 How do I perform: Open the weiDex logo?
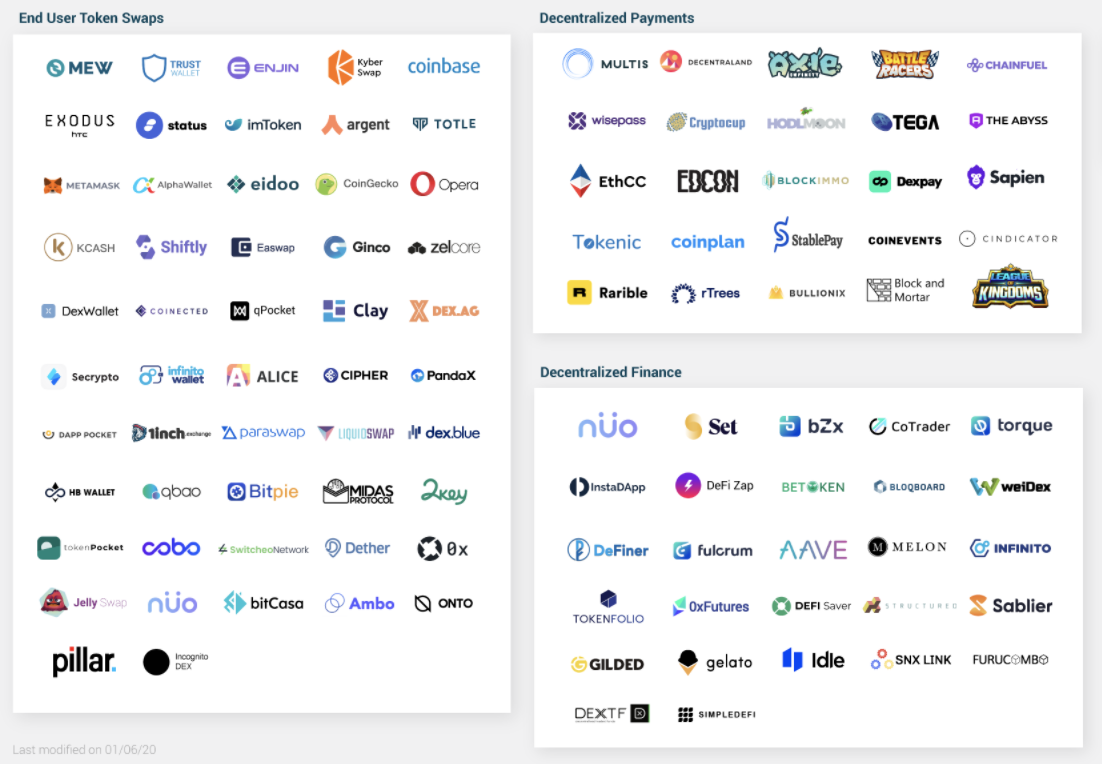click(x=1010, y=486)
